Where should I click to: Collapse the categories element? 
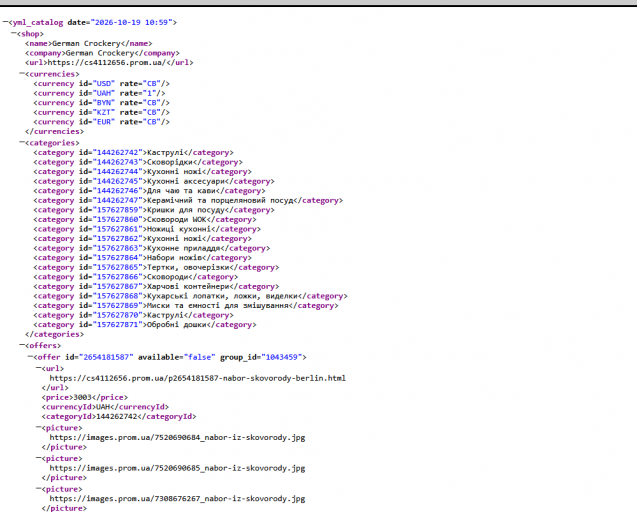tap(22, 142)
